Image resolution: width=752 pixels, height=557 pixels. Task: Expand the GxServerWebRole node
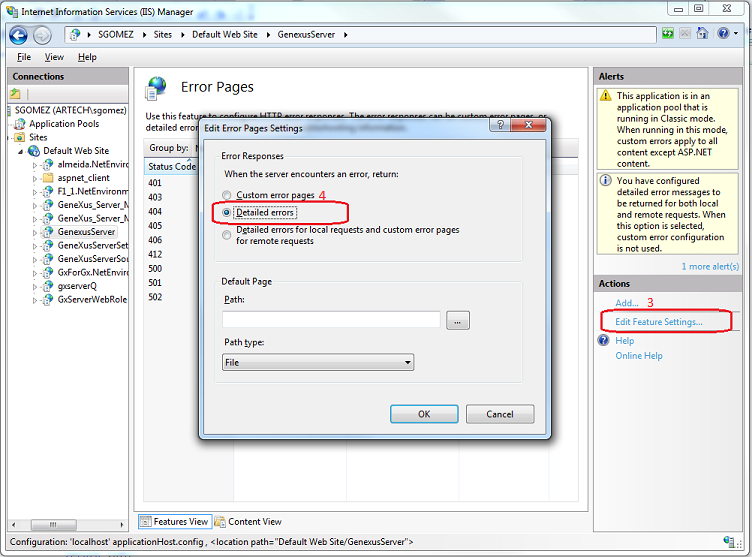[35, 300]
